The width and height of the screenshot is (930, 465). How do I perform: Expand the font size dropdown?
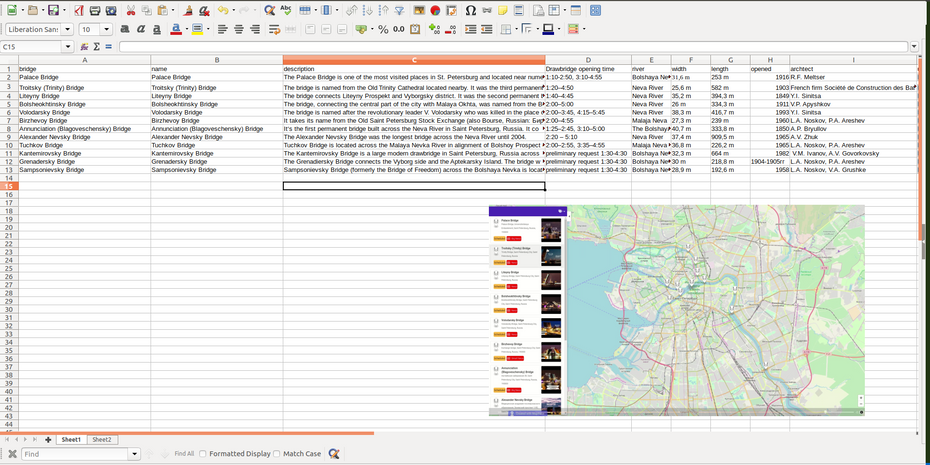click(x=107, y=29)
